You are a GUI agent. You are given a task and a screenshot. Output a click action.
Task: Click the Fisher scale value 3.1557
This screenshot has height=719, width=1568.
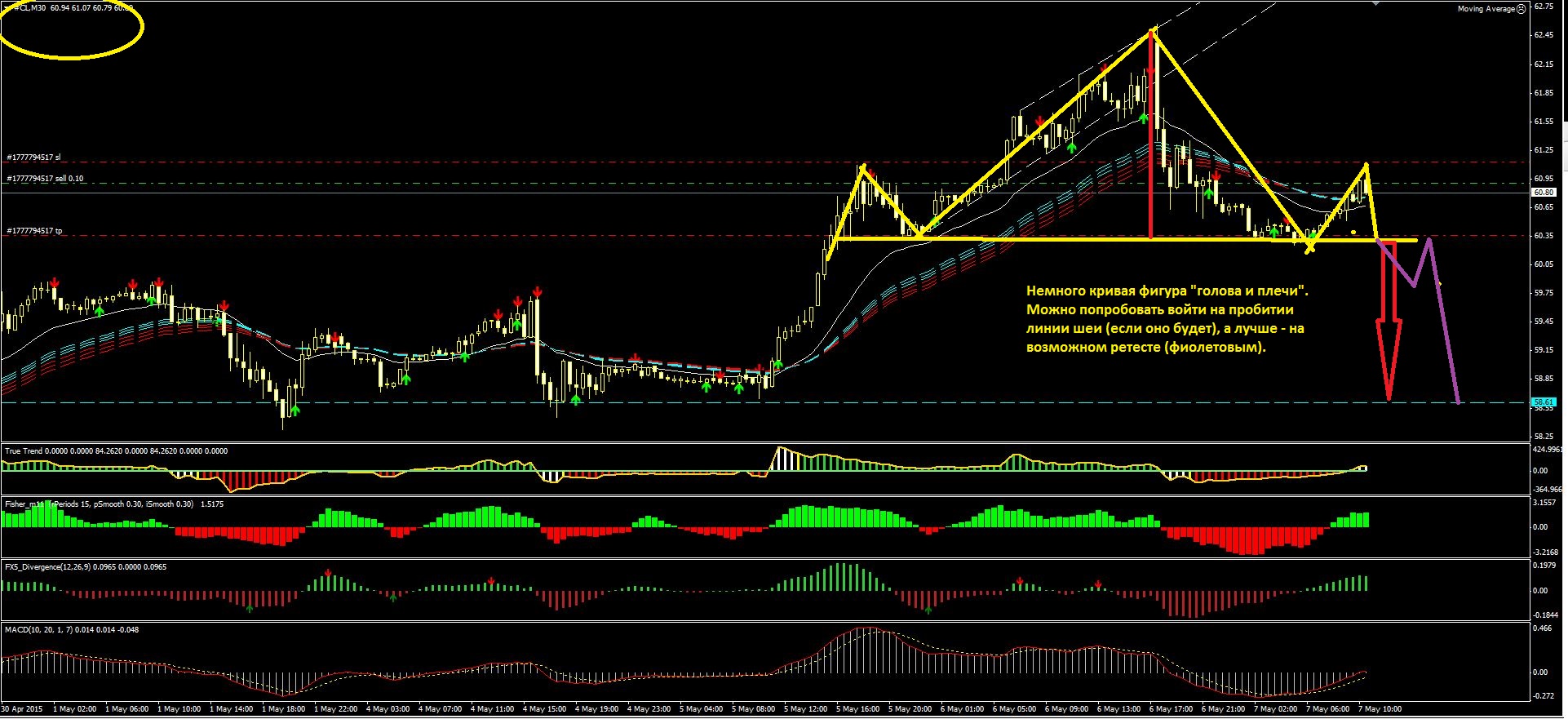[x=1545, y=503]
